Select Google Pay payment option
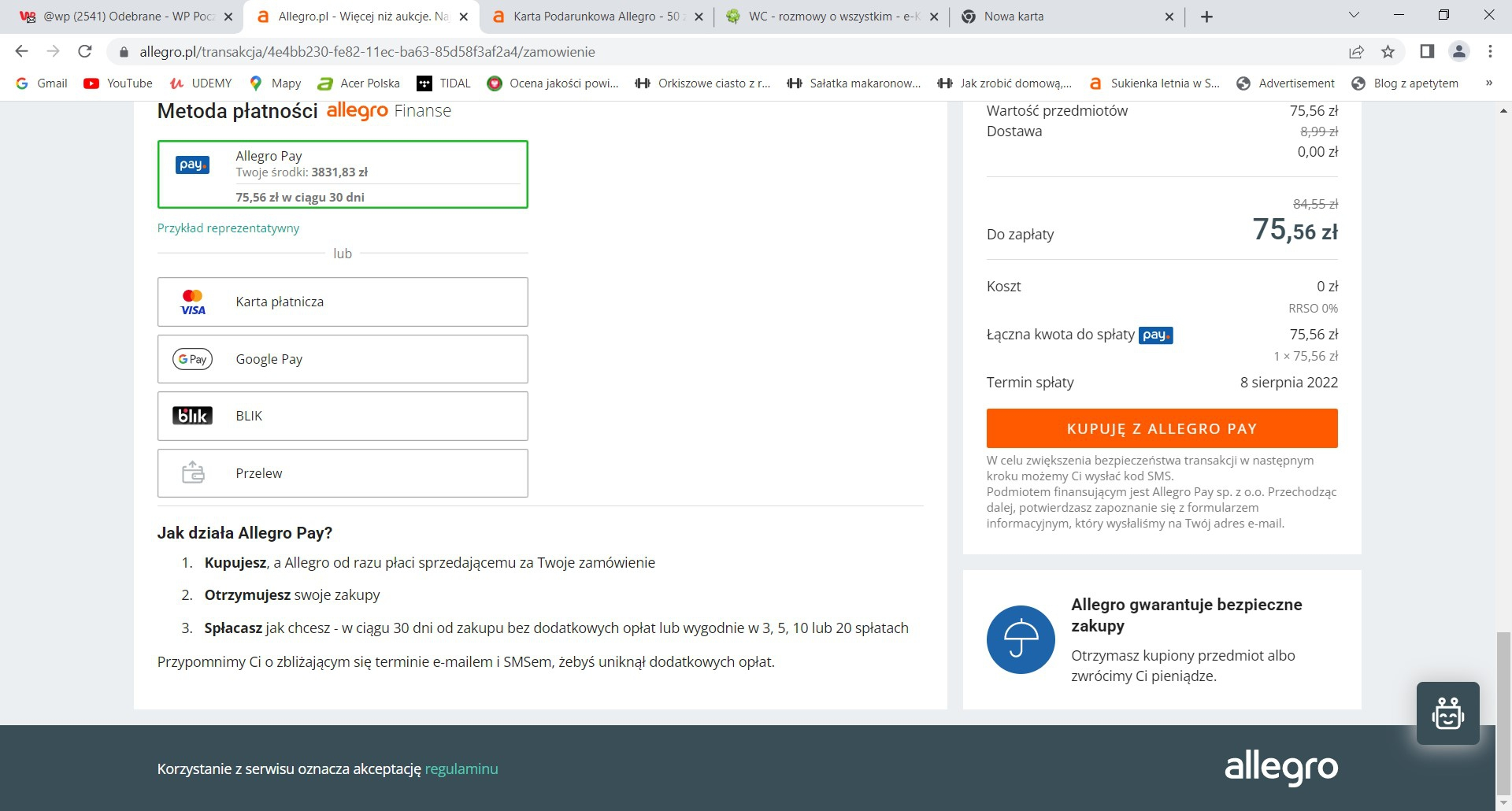This screenshot has height=811, width=1512. tap(343, 359)
